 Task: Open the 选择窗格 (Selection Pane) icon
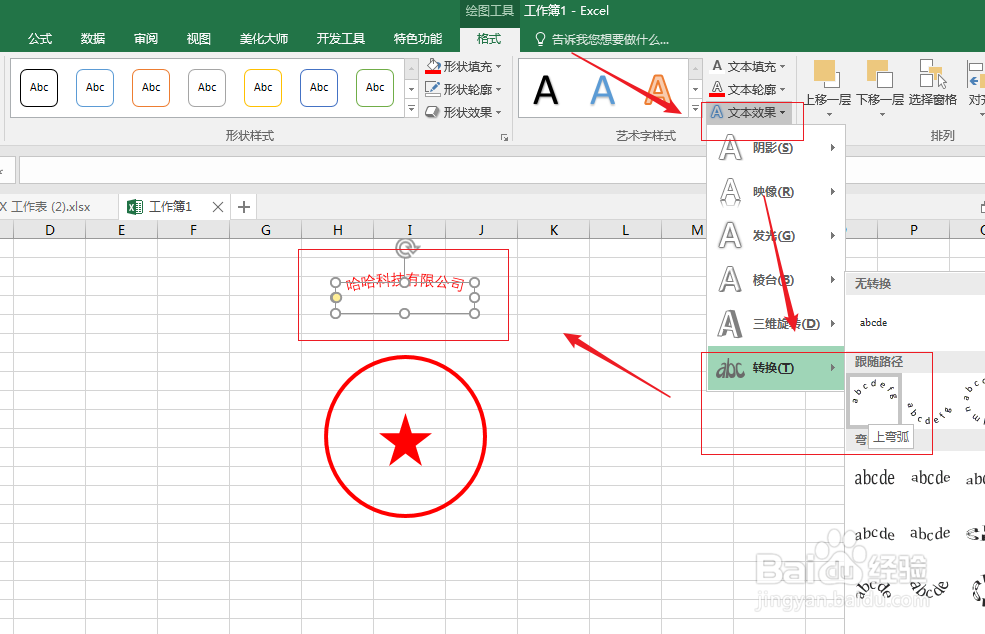point(931,80)
